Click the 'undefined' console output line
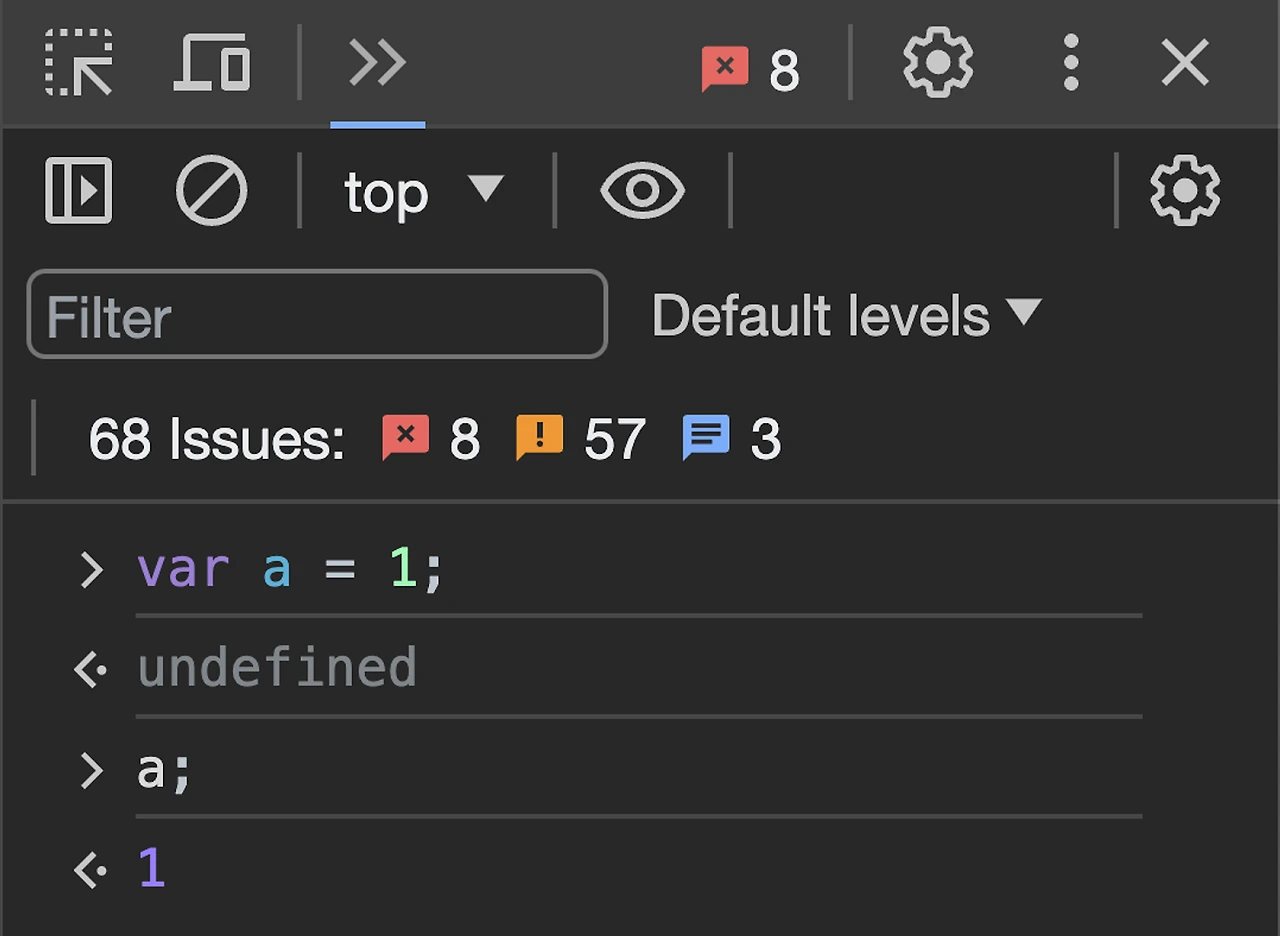Viewport: 1280px width, 936px height. [x=277, y=668]
